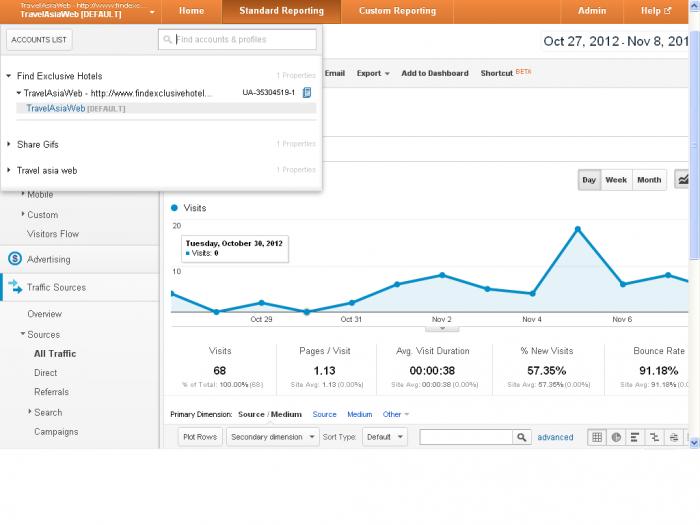700x525 pixels.
Task: Click the Advertising dollar icon
Action: pos(15,258)
